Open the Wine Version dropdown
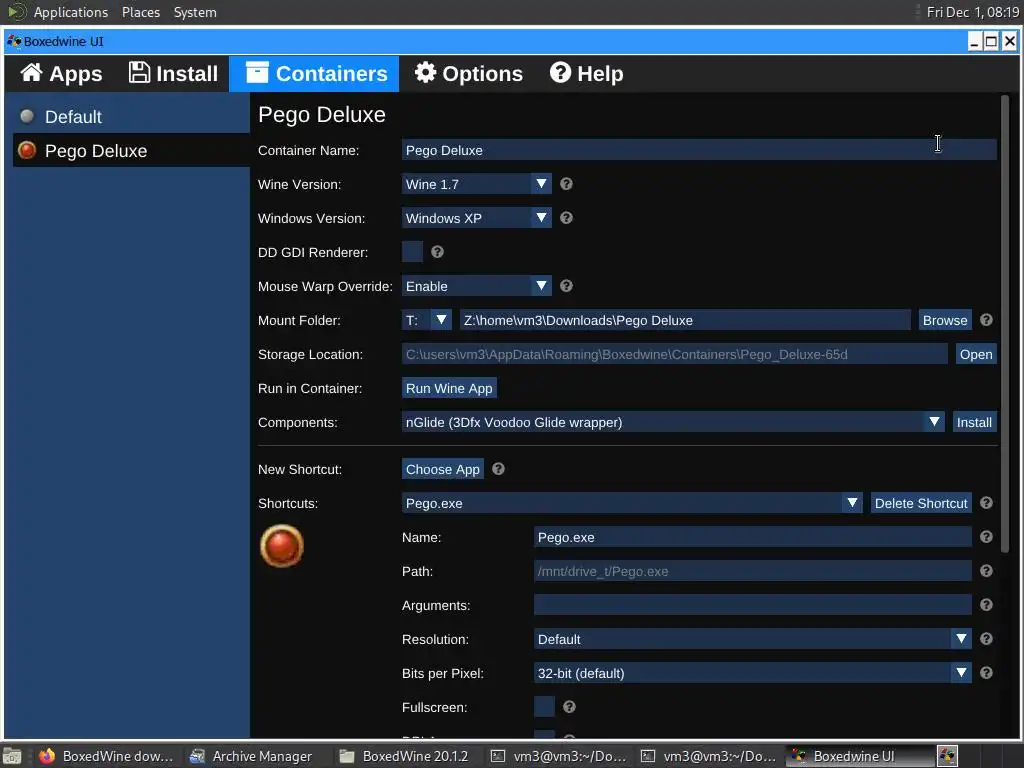 pos(476,184)
